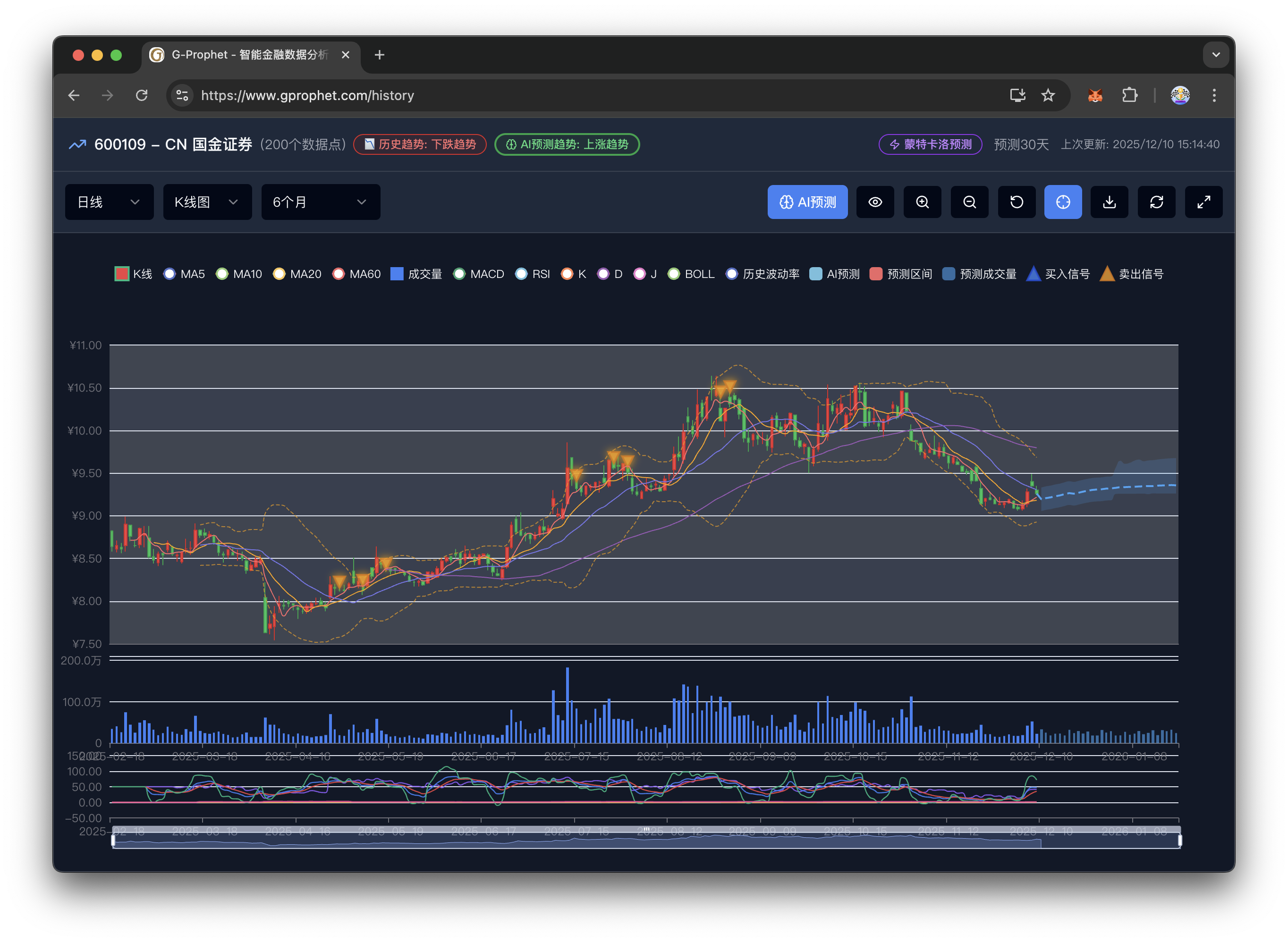The height and width of the screenshot is (942, 1288).
Task: Open the 日线 interval dropdown
Action: (x=109, y=202)
